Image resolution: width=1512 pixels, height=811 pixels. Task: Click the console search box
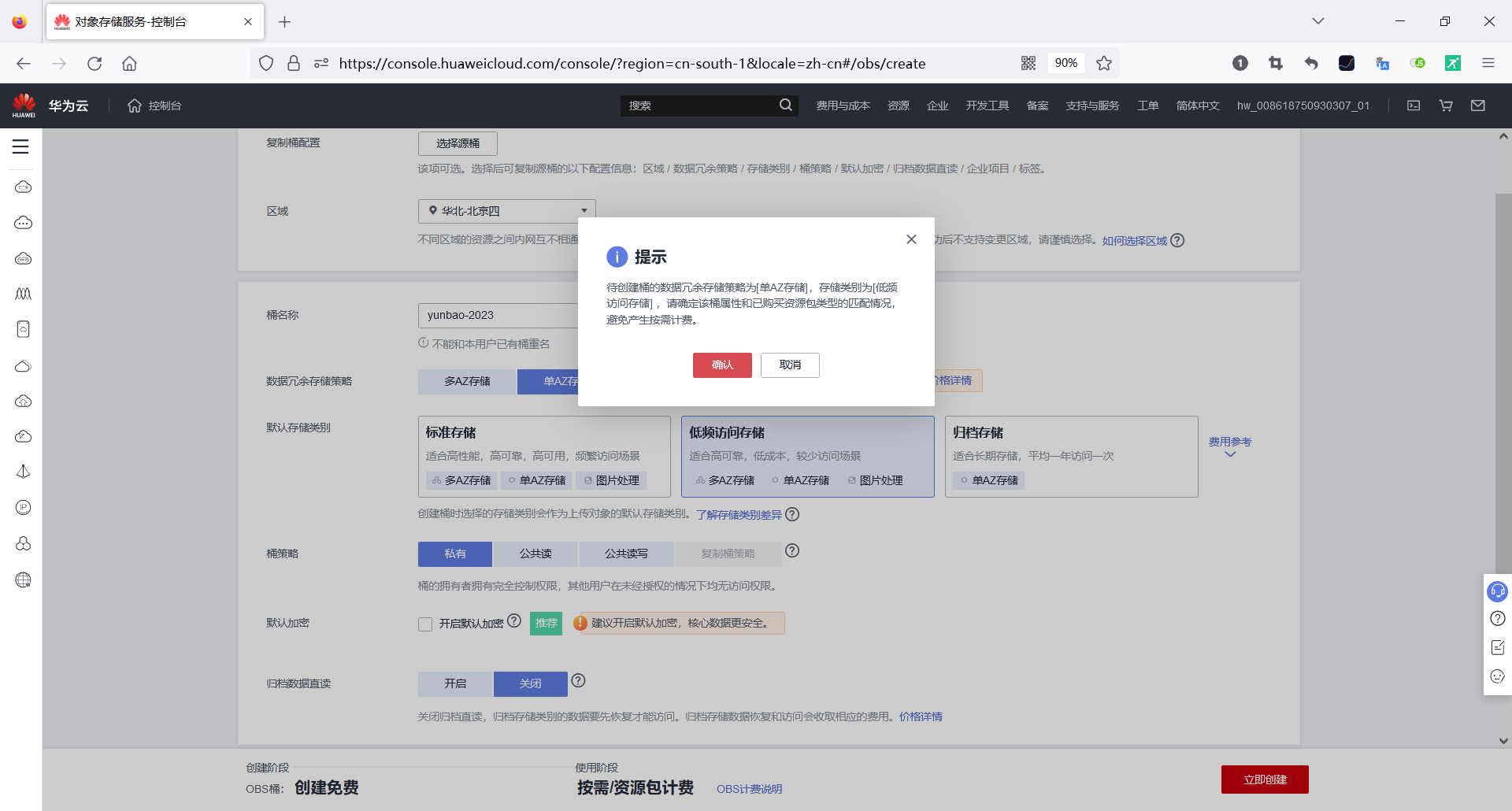pyautogui.click(x=699, y=106)
